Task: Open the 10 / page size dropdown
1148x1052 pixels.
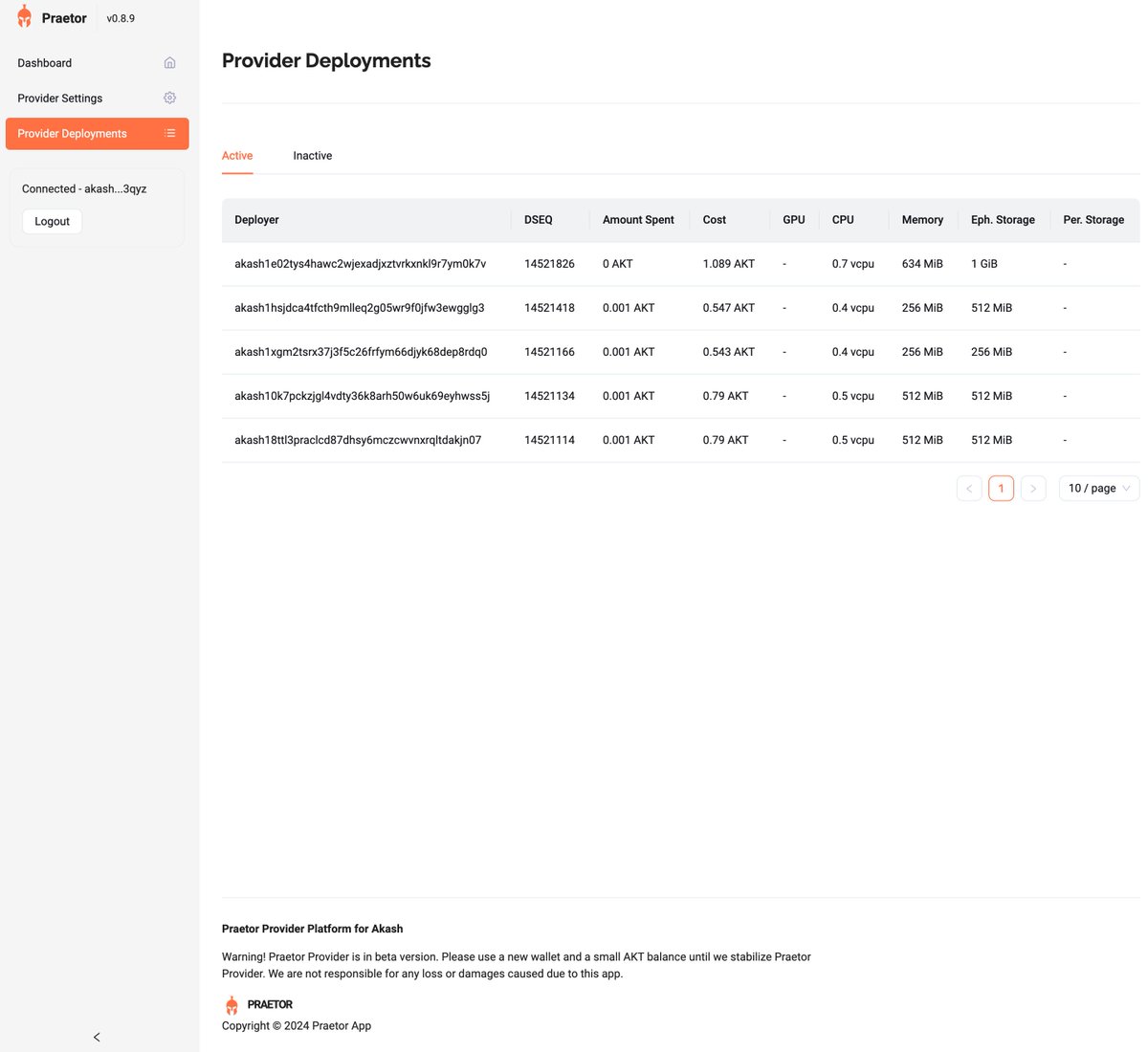Action: (1099, 488)
